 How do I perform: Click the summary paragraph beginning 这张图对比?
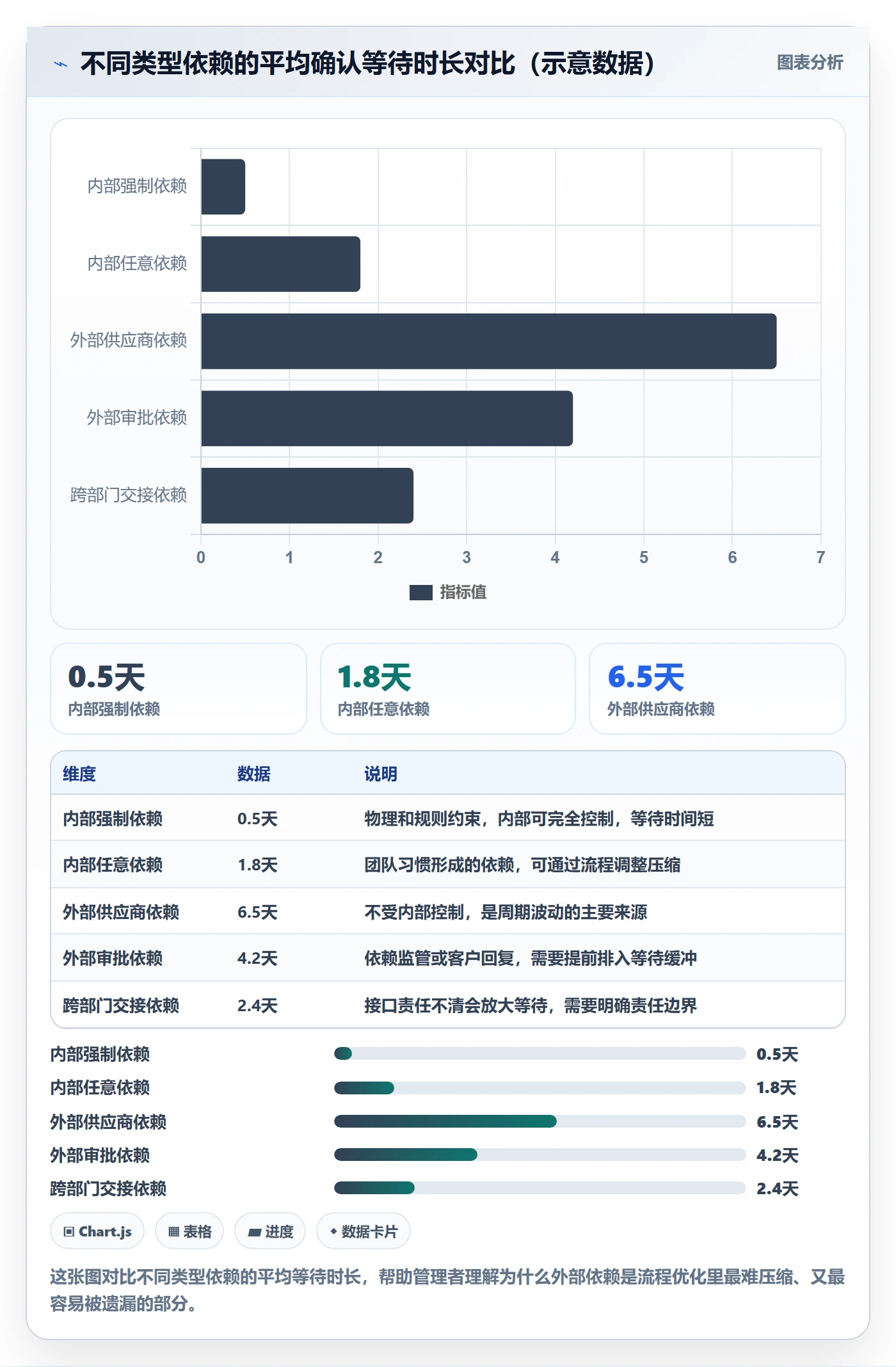(447, 1290)
